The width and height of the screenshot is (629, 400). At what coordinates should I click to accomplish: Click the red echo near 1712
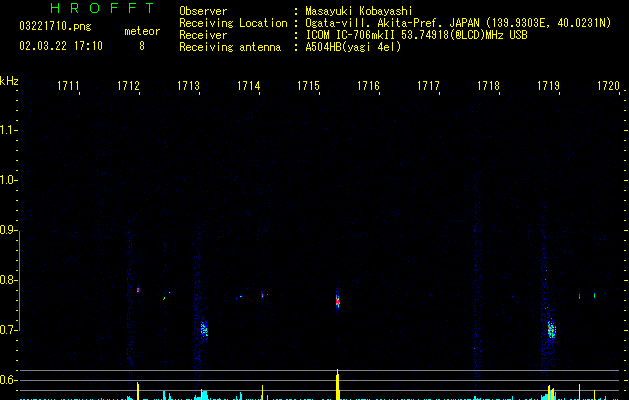click(138, 289)
